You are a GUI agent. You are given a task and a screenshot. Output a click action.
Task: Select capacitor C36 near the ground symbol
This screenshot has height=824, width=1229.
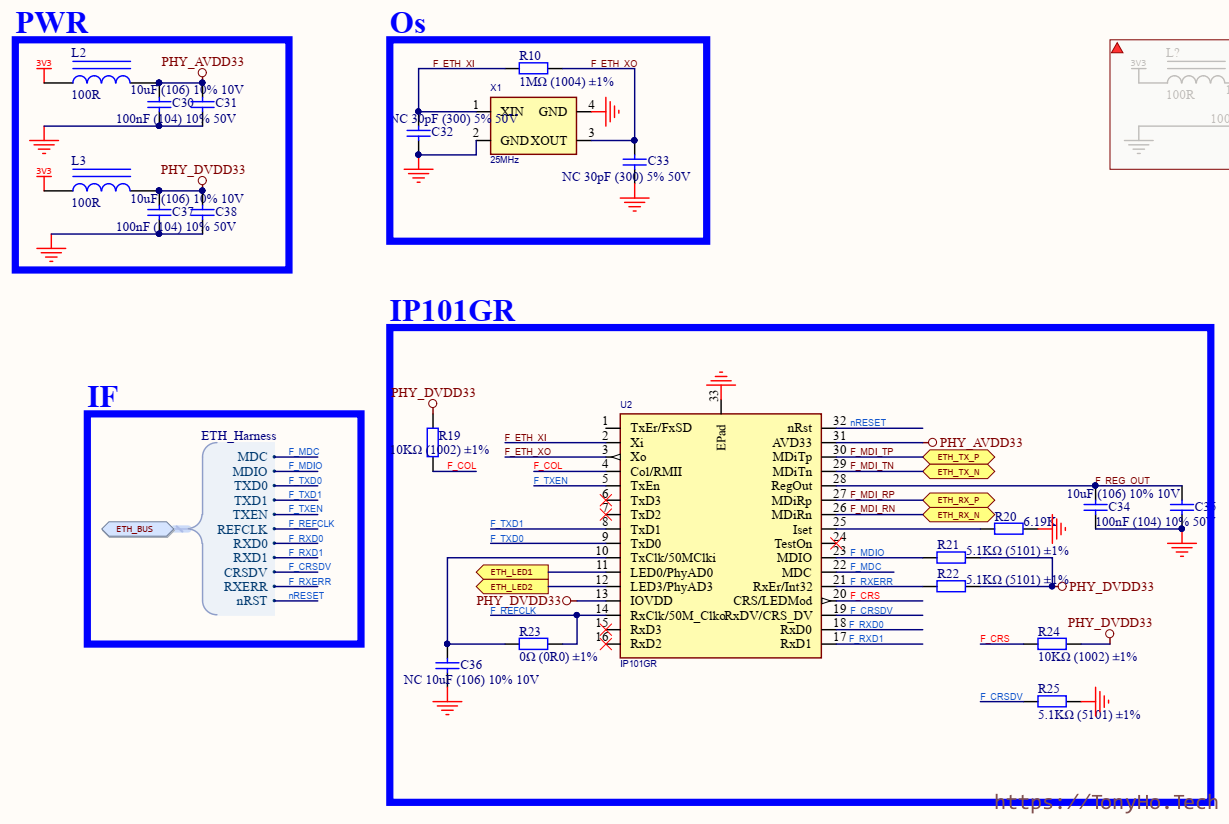447,664
